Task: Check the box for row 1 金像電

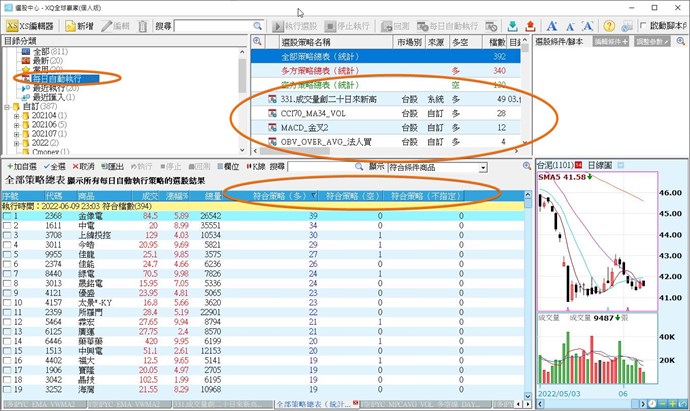Action: [7, 215]
